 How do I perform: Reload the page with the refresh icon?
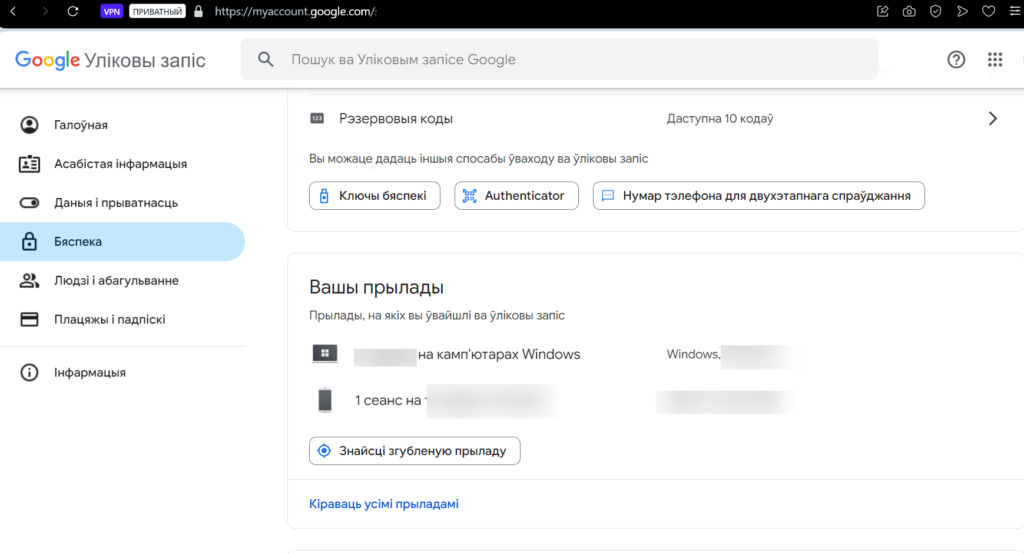(72, 11)
